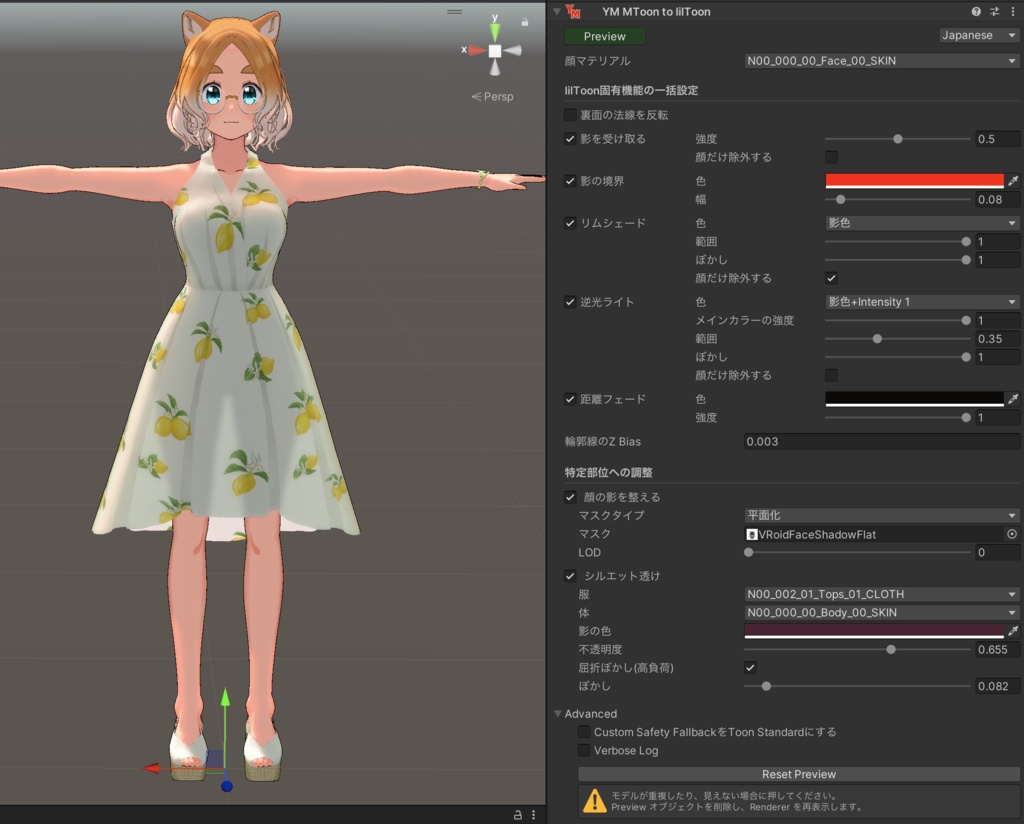Click the bottom lock icon below the scene view
Screen dimensions: 1024x824
click(517, 815)
